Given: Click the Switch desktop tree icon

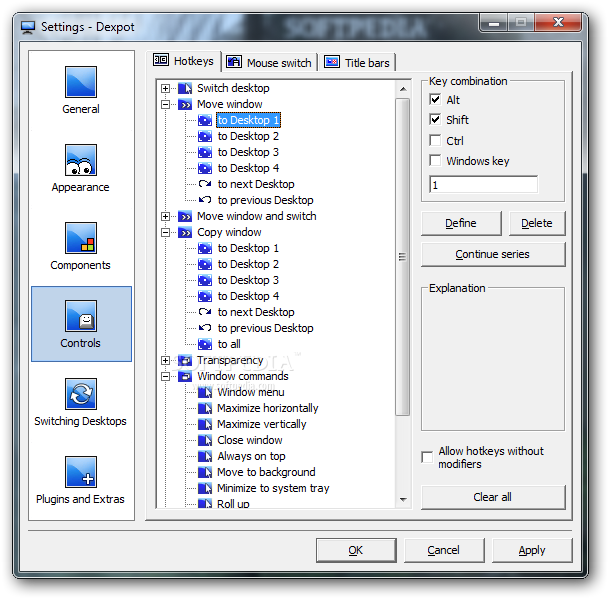Looking at the screenshot, I should tap(185, 88).
